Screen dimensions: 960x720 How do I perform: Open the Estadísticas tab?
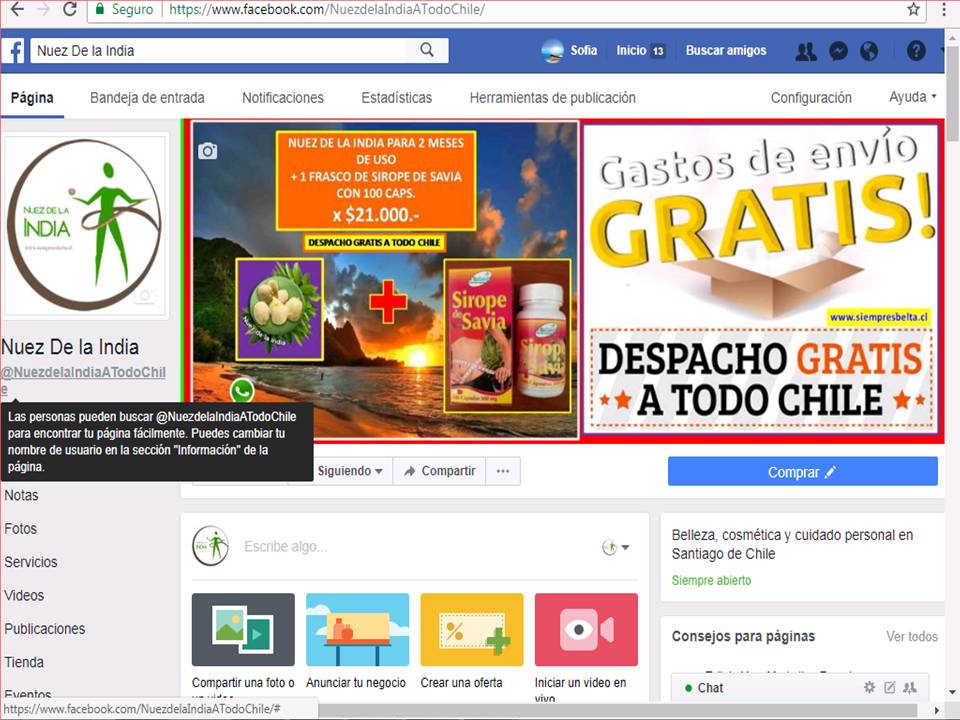[x=397, y=98]
